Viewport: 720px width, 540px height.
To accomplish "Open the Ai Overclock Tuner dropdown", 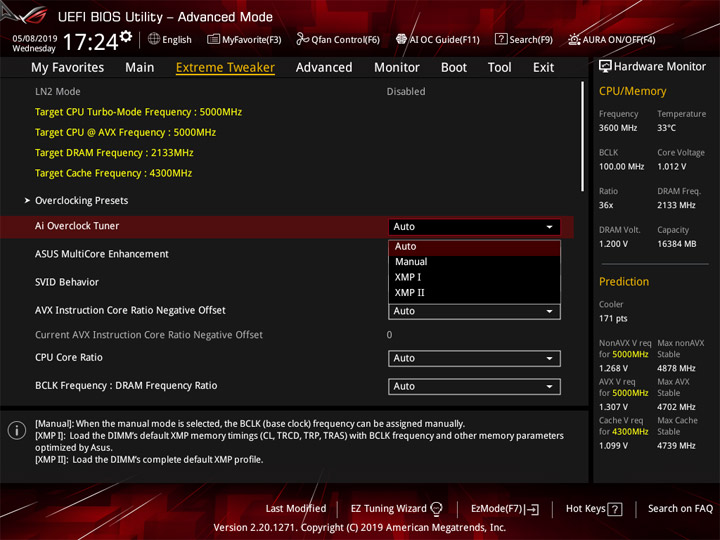I will tap(474, 226).
